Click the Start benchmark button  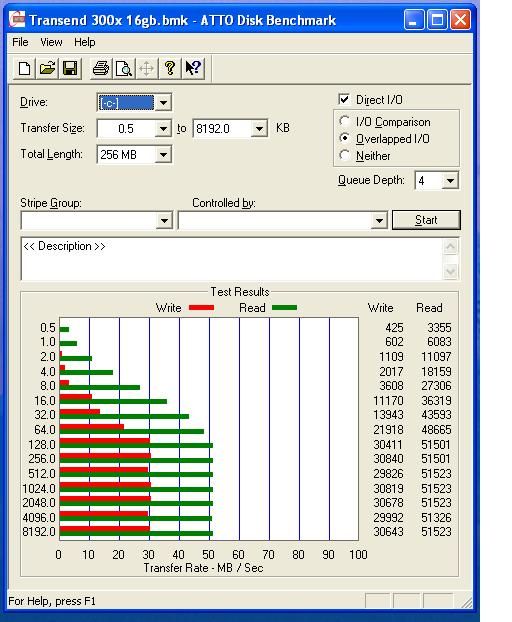tap(426, 220)
